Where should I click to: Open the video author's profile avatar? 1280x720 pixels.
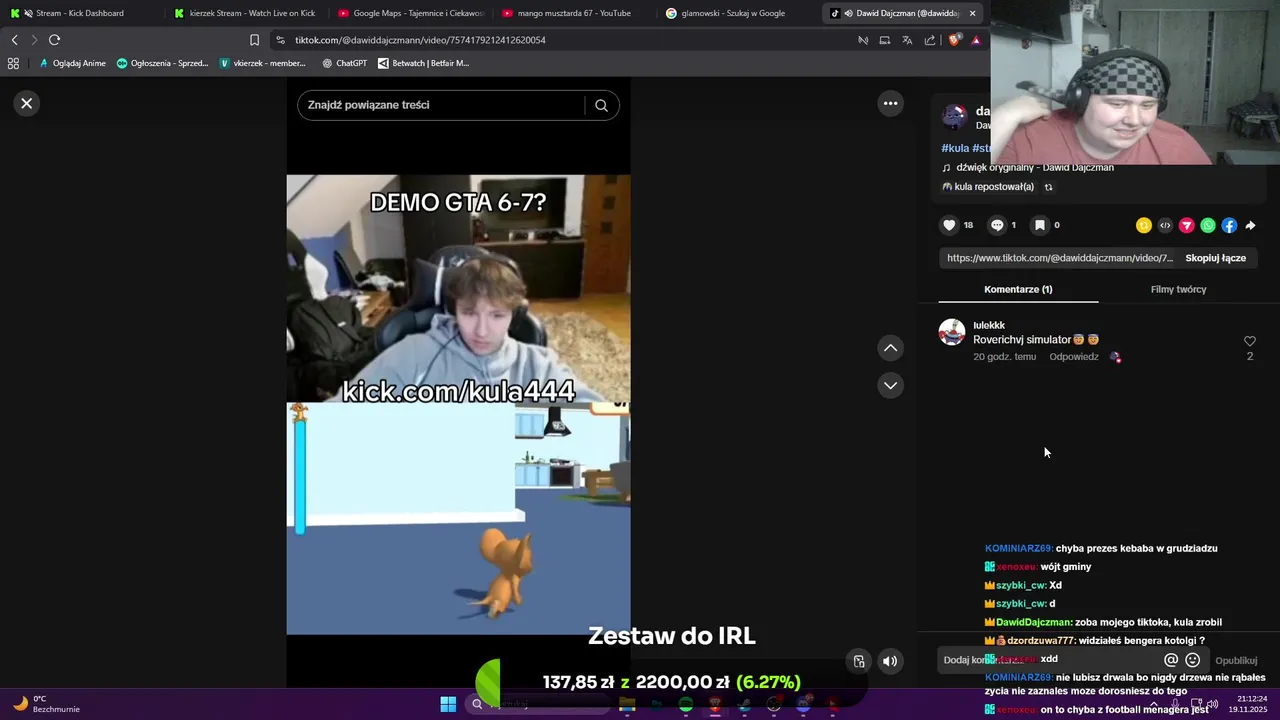click(954, 117)
